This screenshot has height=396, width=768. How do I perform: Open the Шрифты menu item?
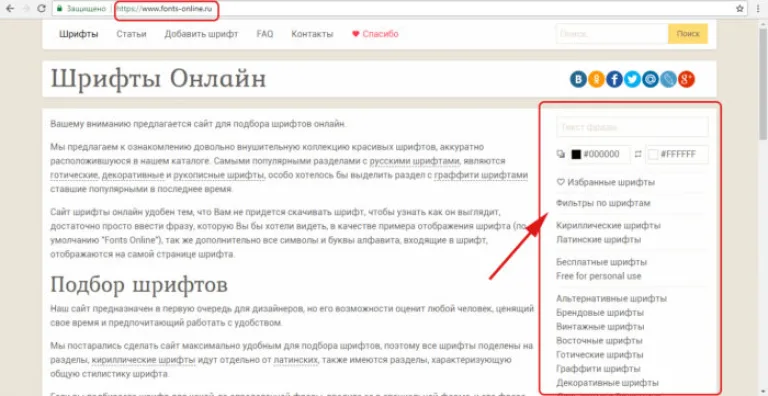79,34
